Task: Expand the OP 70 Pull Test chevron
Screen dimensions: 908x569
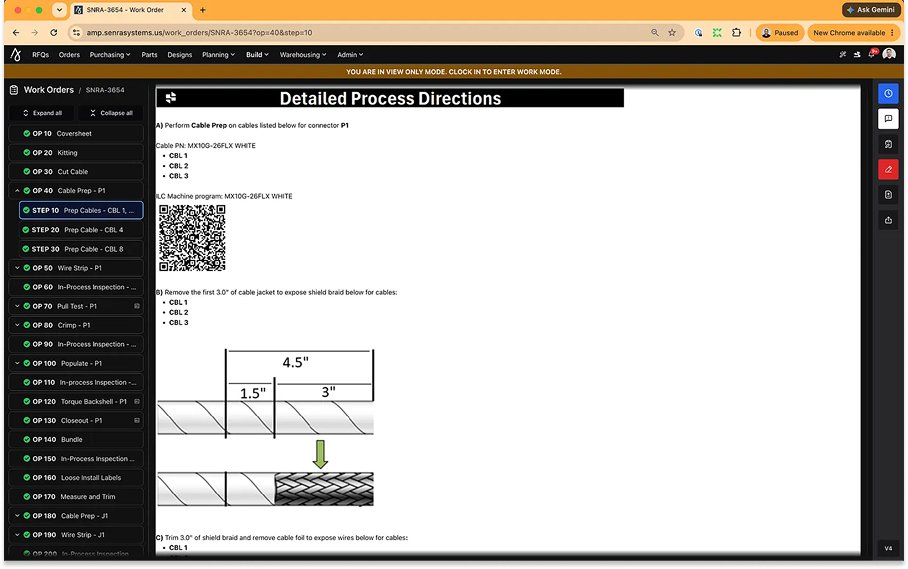Action: 17,306
